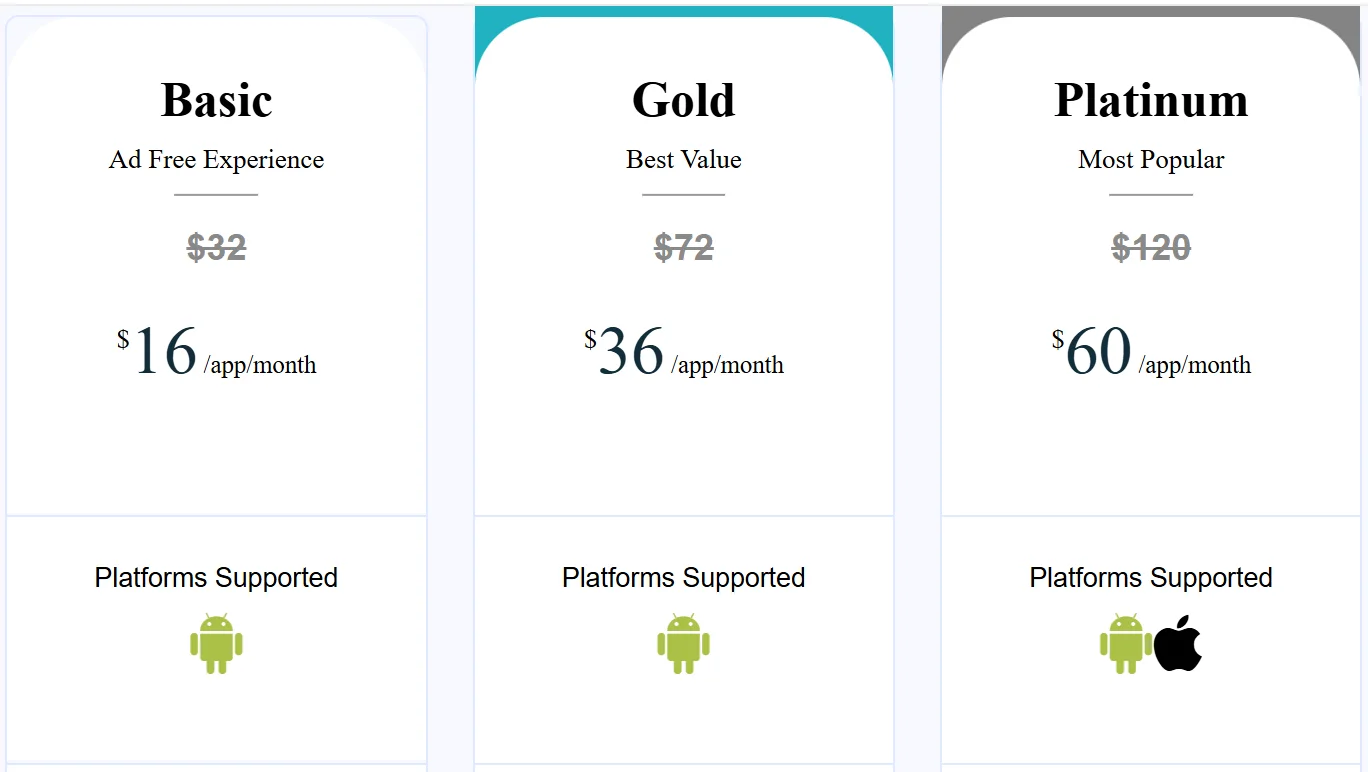Click the Best Value subtitle

[x=683, y=160]
